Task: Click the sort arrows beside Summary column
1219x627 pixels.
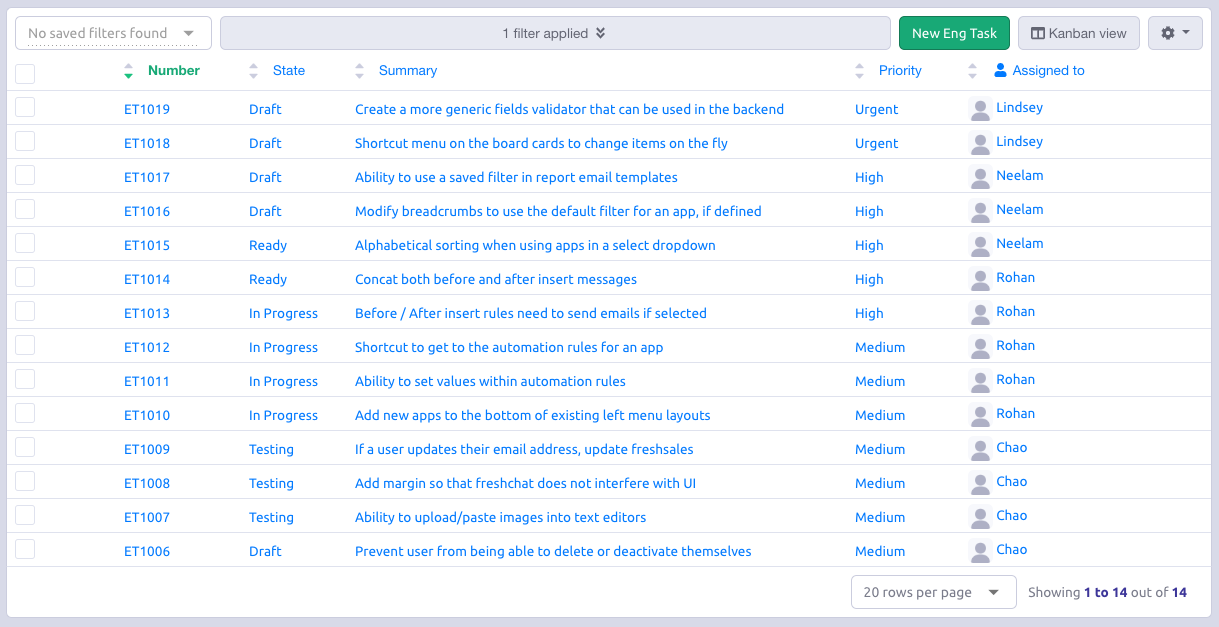Action: tap(360, 71)
